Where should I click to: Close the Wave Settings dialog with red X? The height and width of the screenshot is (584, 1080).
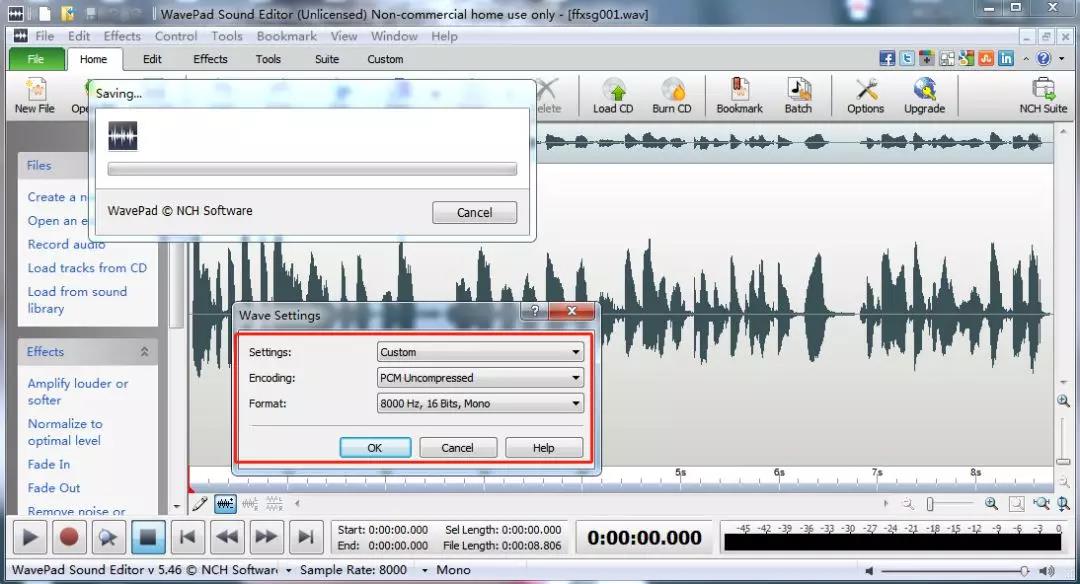click(x=572, y=311)
